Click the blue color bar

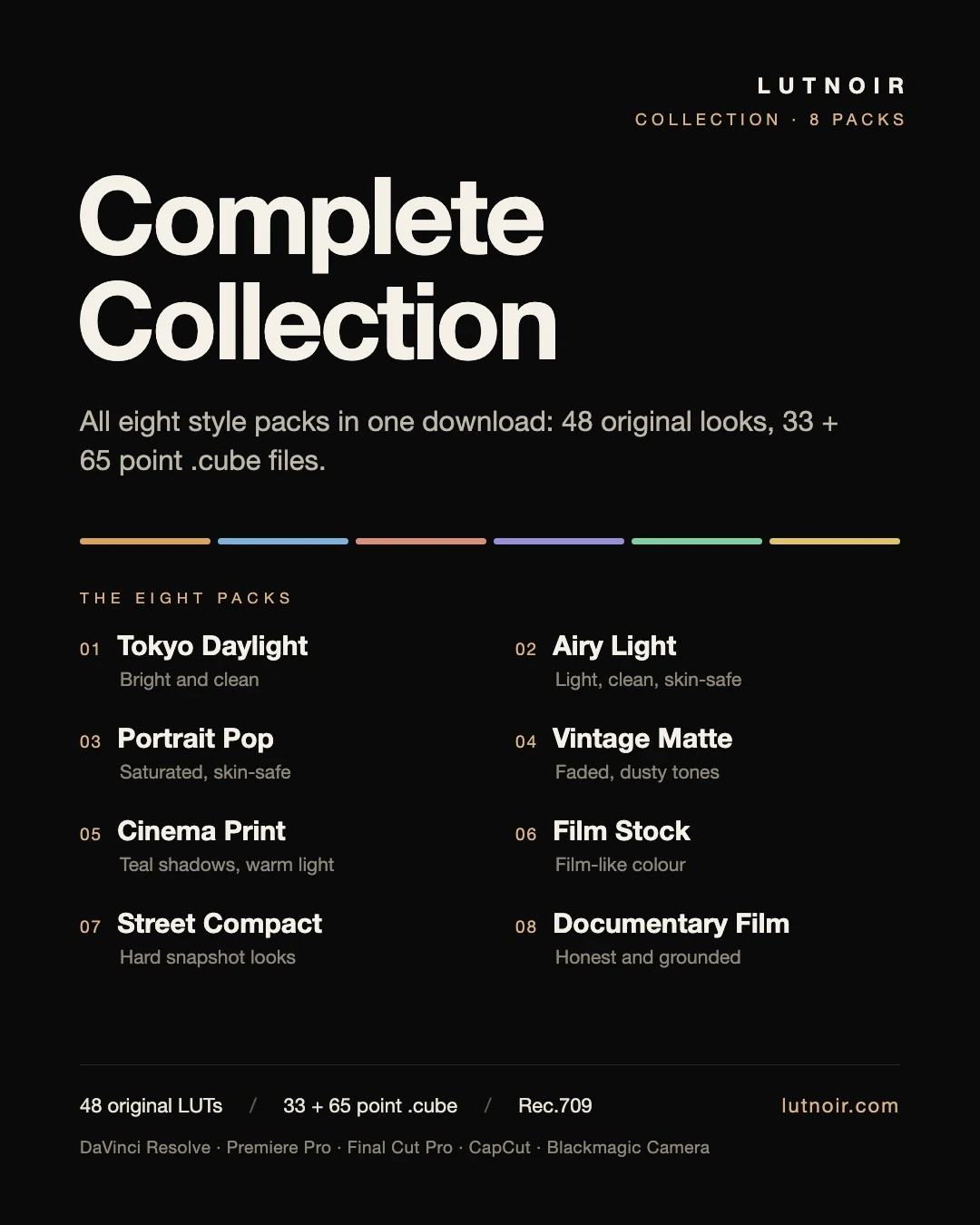[283, 541]
